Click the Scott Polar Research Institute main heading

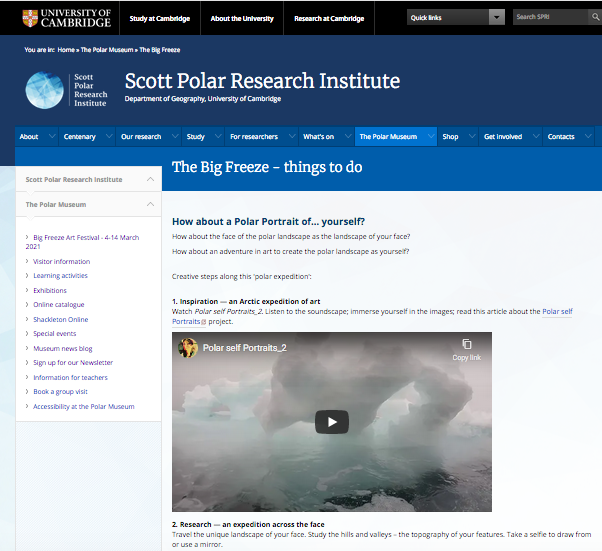[263, 81]
